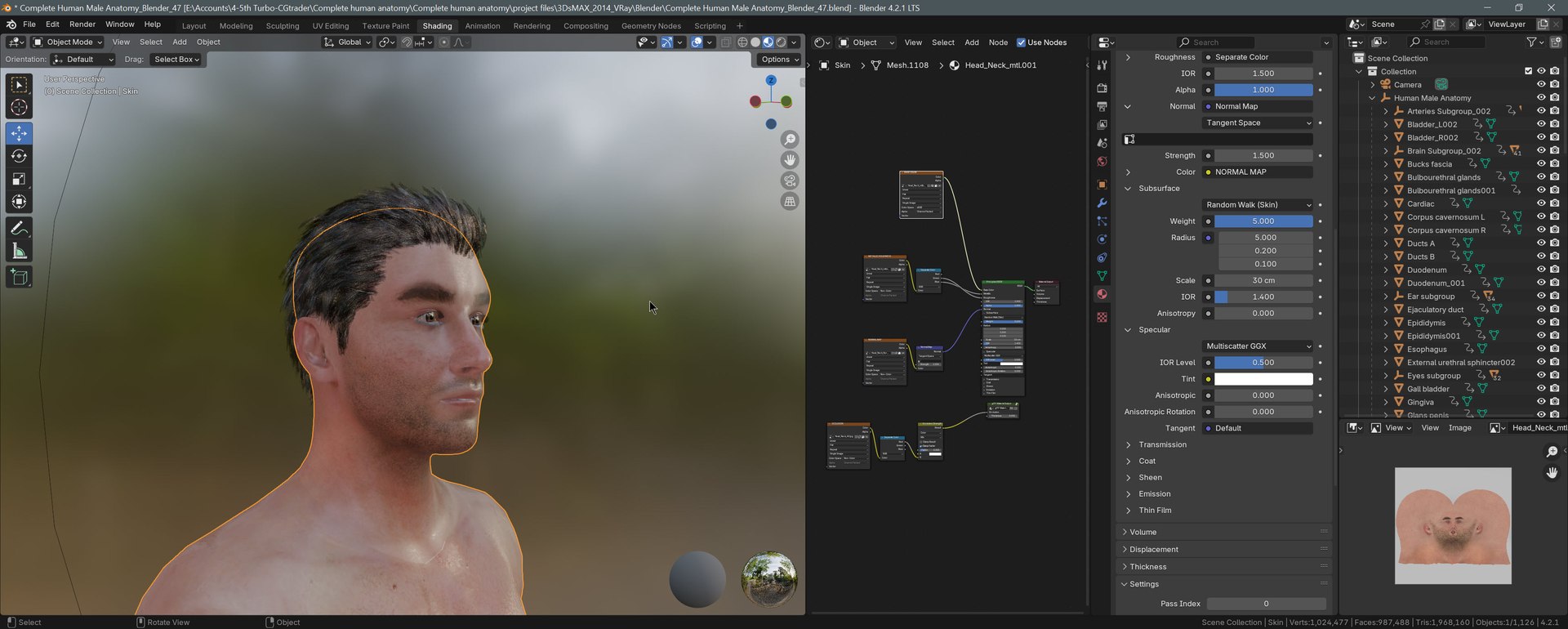Viewport: 1568px width, 629px height.
Task: Select the Add Cube tool
Action: click(19, 278)
